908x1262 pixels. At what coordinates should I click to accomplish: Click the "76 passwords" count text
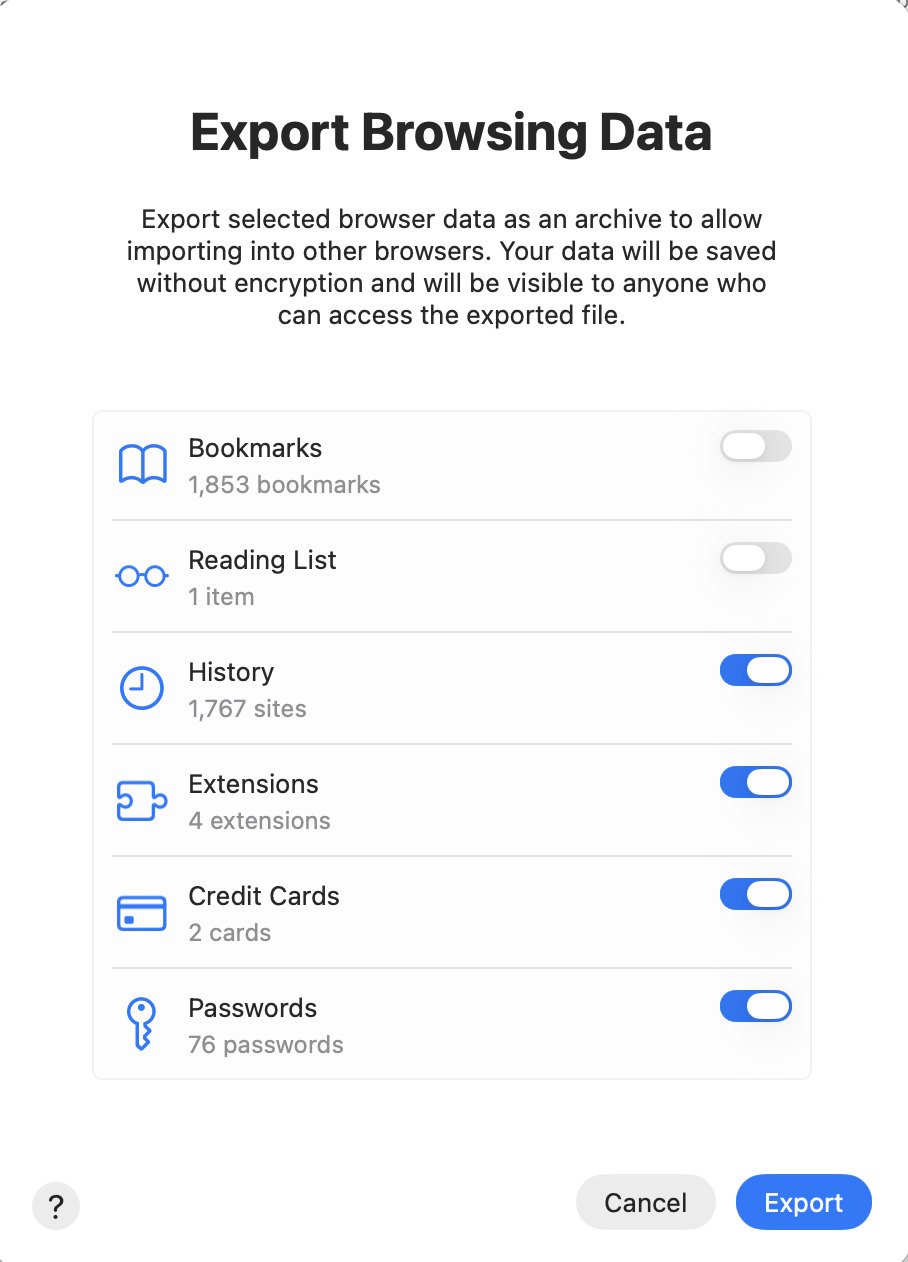click(x=265, y=1045)
